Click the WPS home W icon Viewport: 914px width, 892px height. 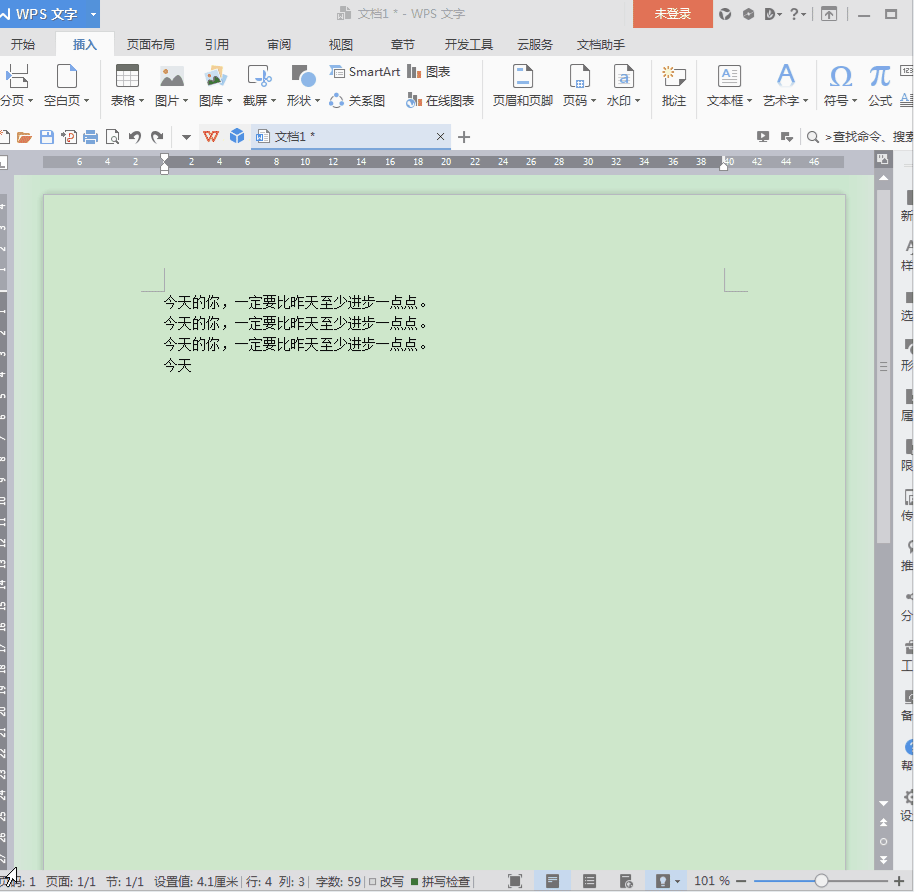[210, 137]
